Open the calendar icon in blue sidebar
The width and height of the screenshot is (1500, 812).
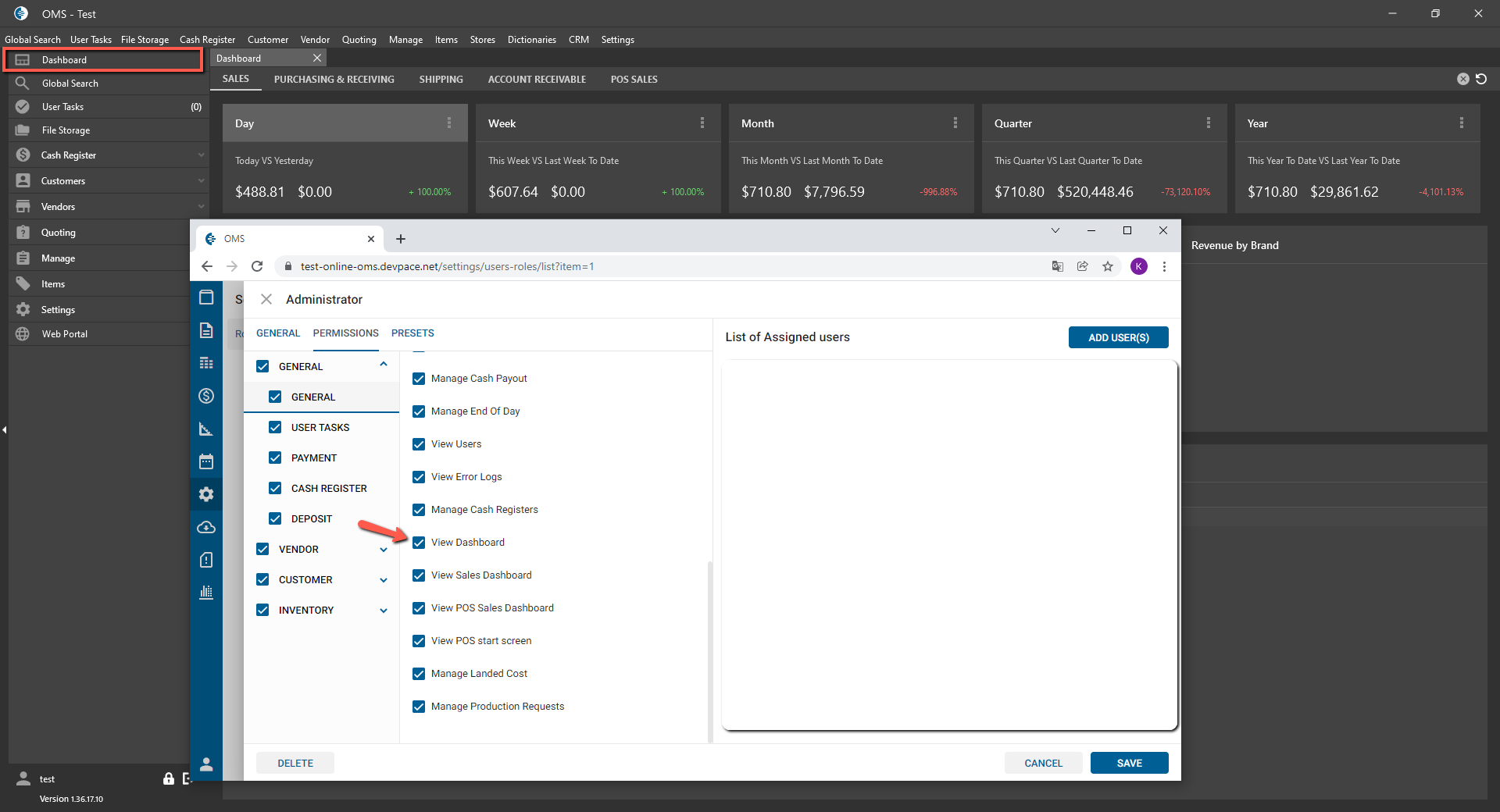pyautogui.click(x=206, y=461)
